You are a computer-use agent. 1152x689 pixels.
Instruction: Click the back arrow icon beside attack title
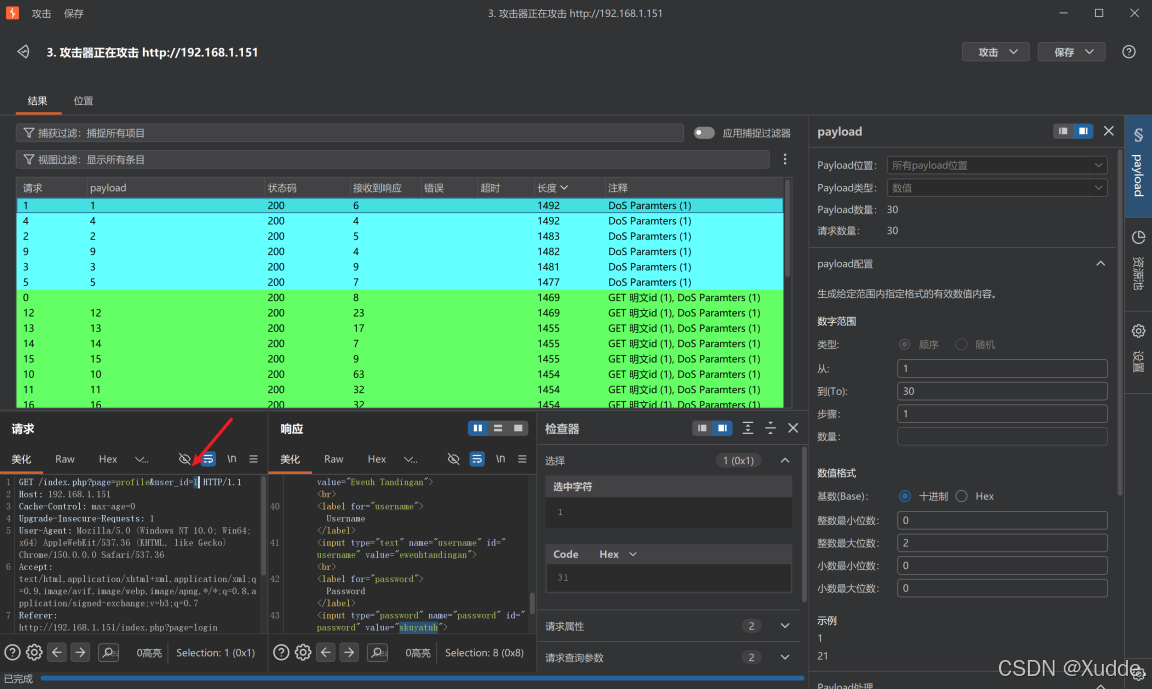coord(24,52)
